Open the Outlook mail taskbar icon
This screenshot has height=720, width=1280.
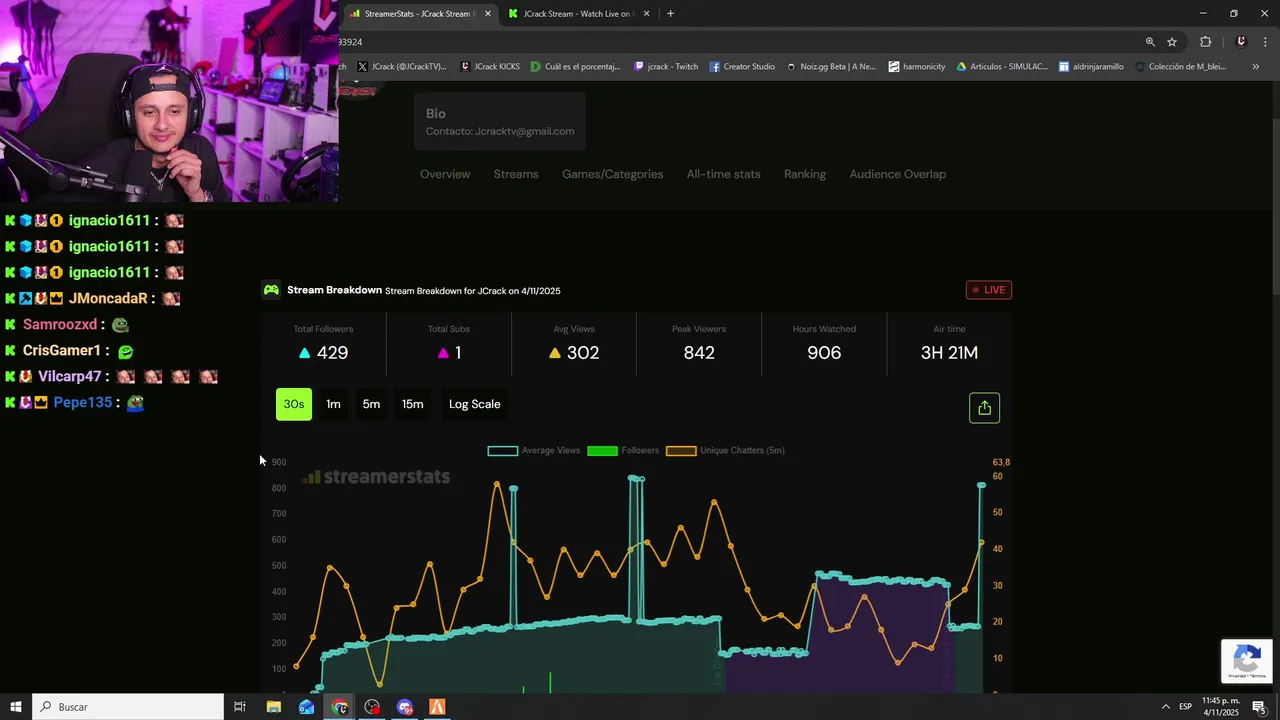click(306, 707)
